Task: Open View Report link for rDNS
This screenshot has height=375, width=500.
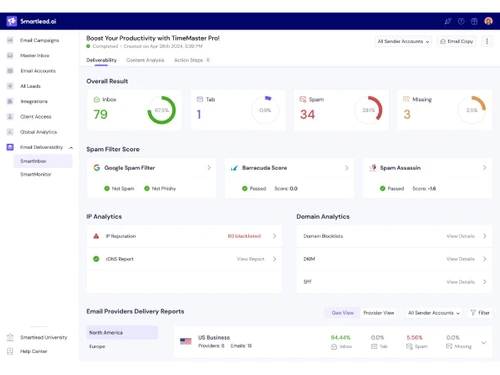Action: (250, 259)
